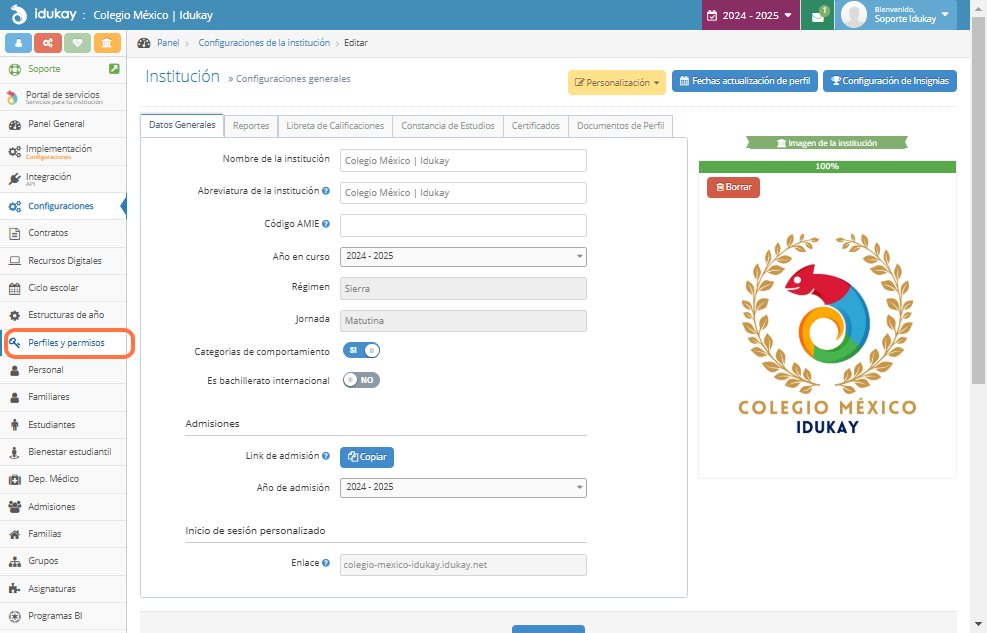Screen dimensions: 987x633
Task: Click the Abreviatura de la institución field
Action: click(x=463, y=193)
